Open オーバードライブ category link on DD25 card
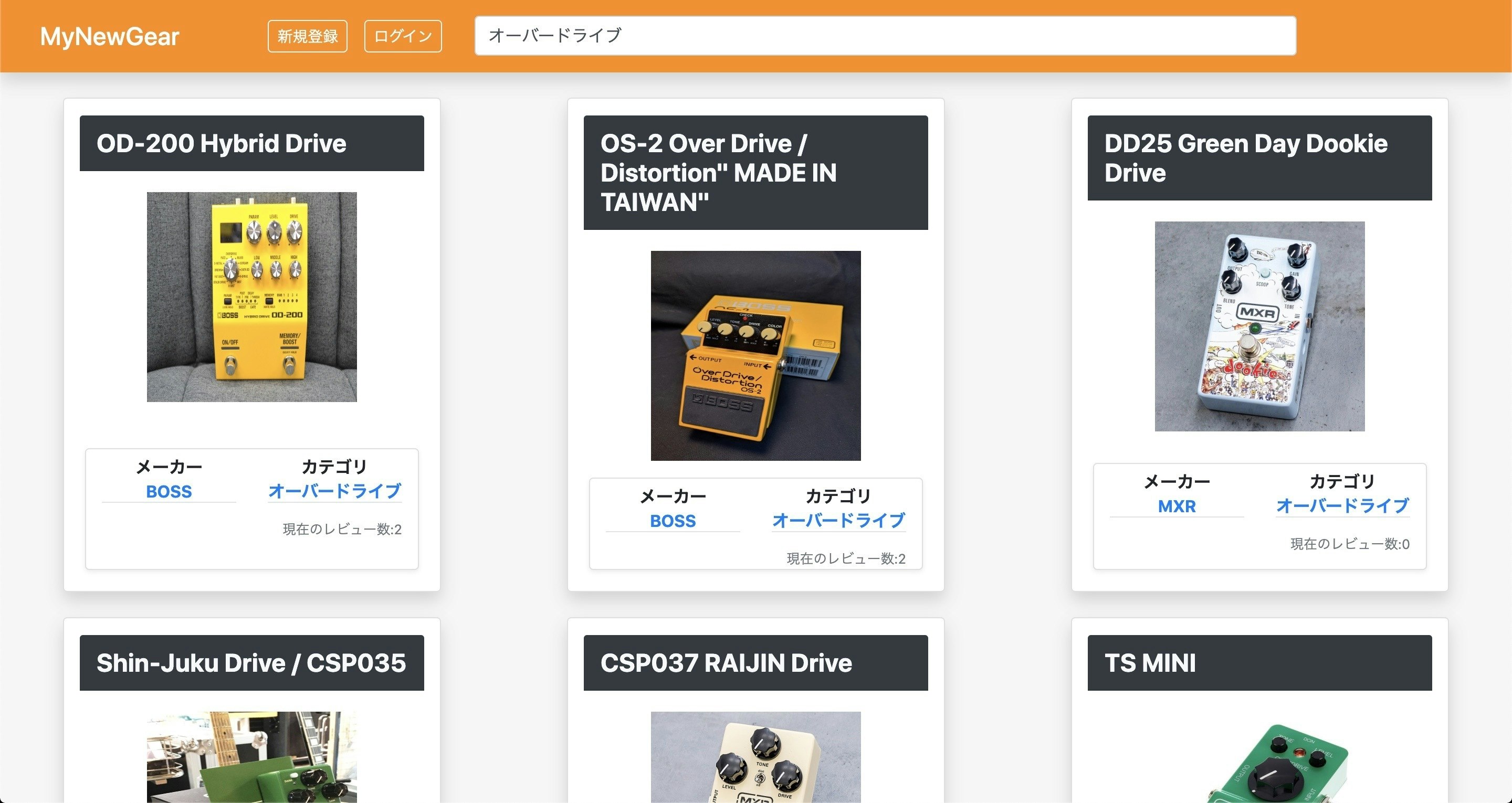The width and height of the screenshot is (1512, 803). click(x=1343, y=505)
